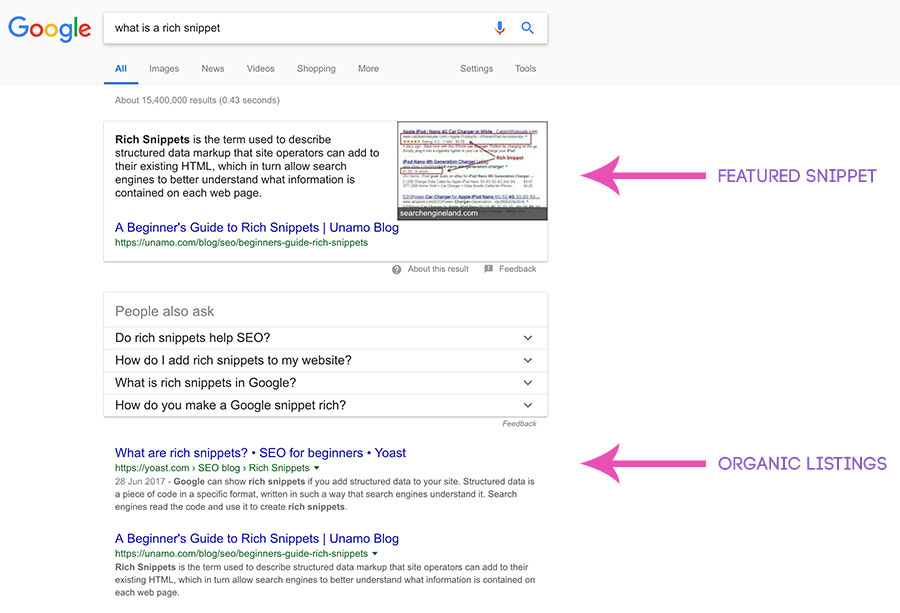Open organic Unamo Blog Beginner's Guide result
900x613 pixels.
point(257,539)
